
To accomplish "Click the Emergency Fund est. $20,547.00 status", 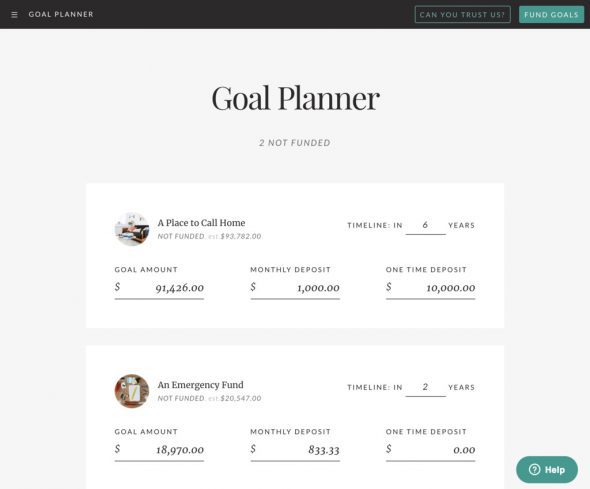I will point(235,398).
